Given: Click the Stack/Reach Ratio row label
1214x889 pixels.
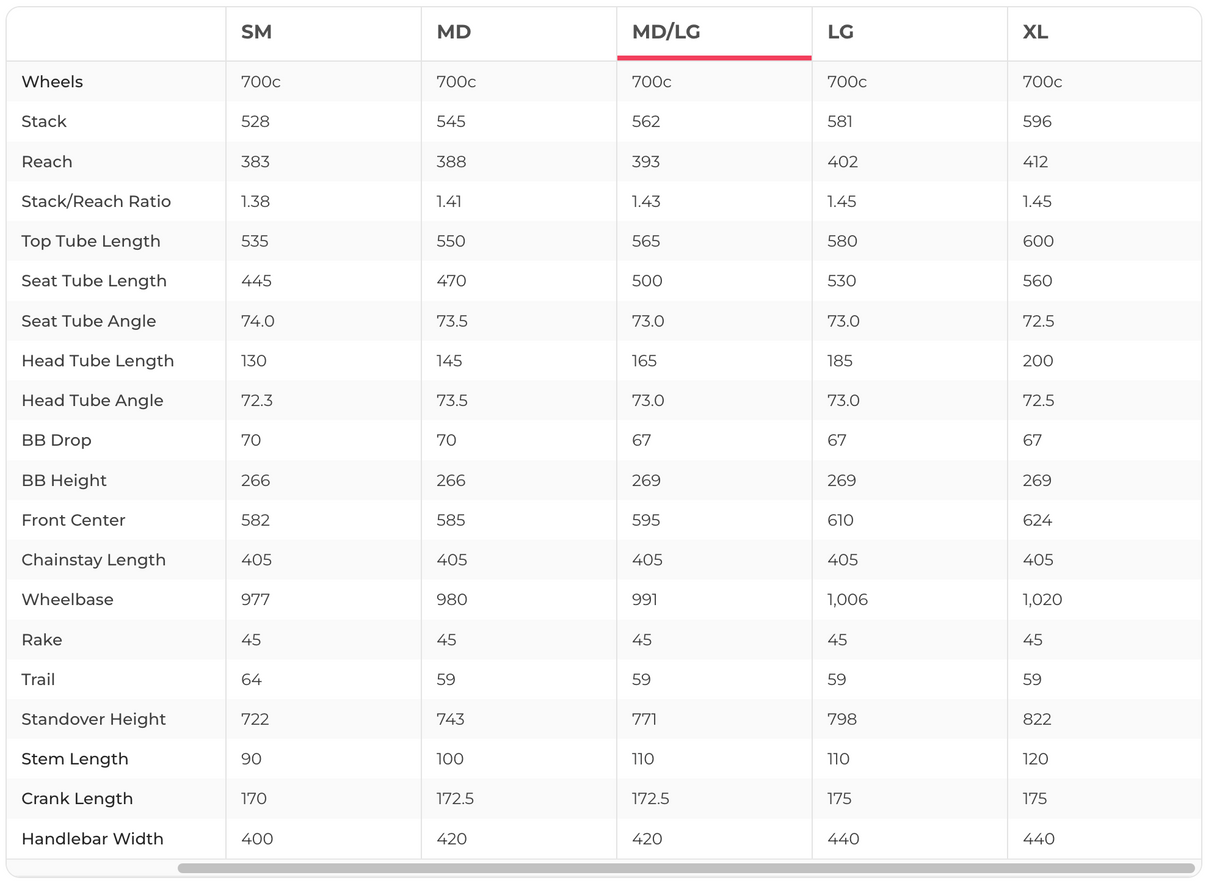Looking at the screenshot, I should pos(96,201).
